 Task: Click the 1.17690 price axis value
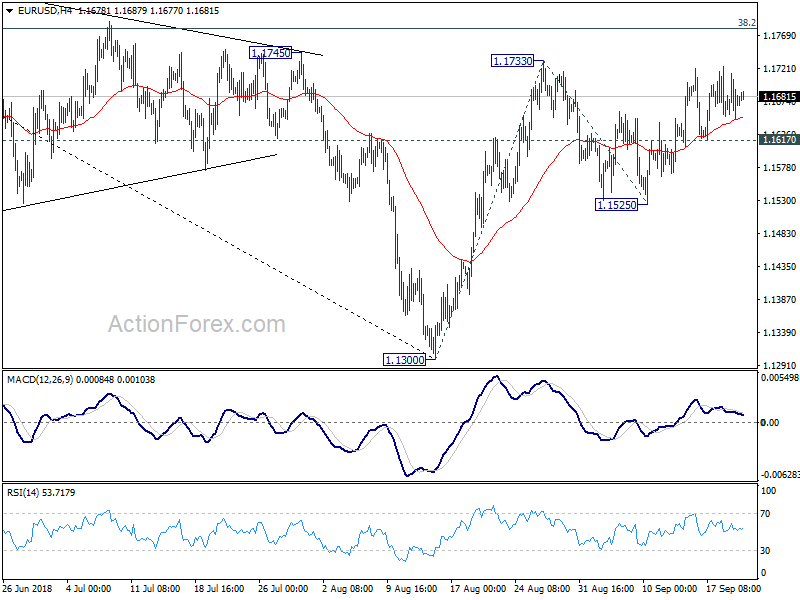pos(779,35)
